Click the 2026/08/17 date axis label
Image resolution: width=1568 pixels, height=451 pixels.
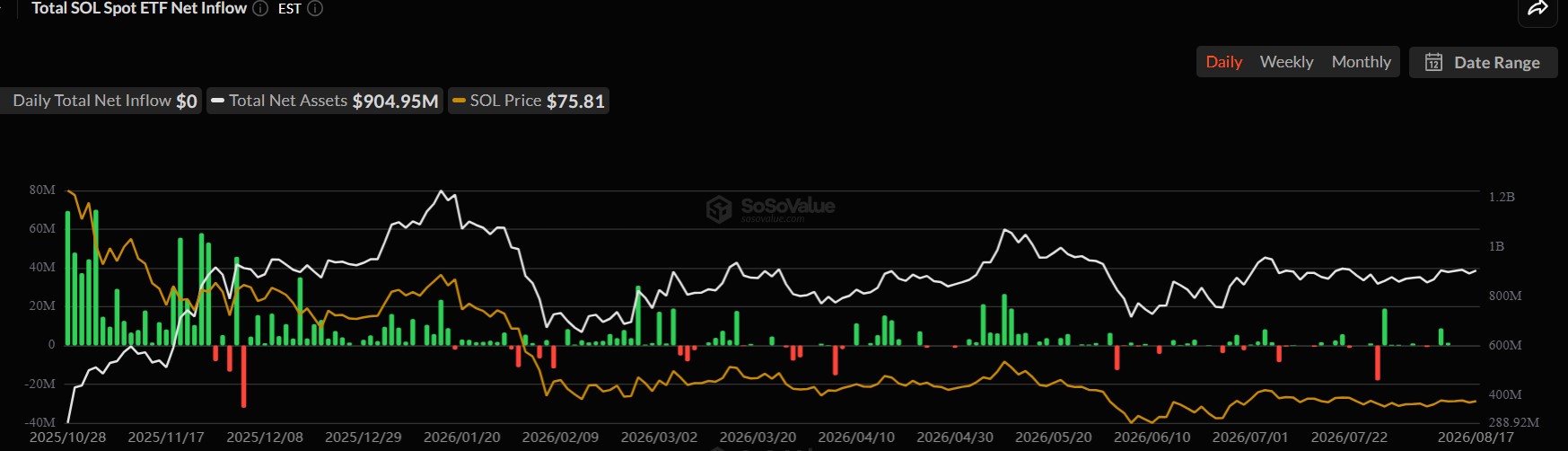click(x=1476, y=438)
